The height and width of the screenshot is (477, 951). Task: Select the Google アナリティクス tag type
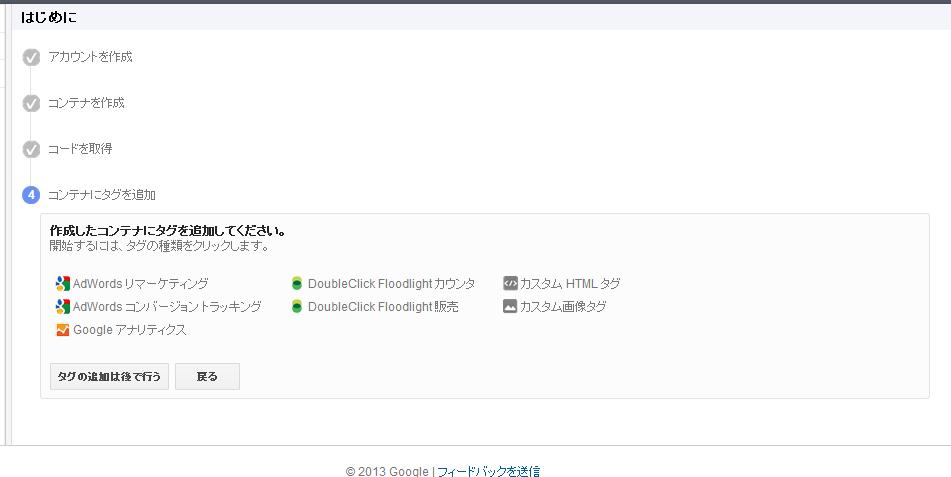pyautogui.click(x=130, y=330)
